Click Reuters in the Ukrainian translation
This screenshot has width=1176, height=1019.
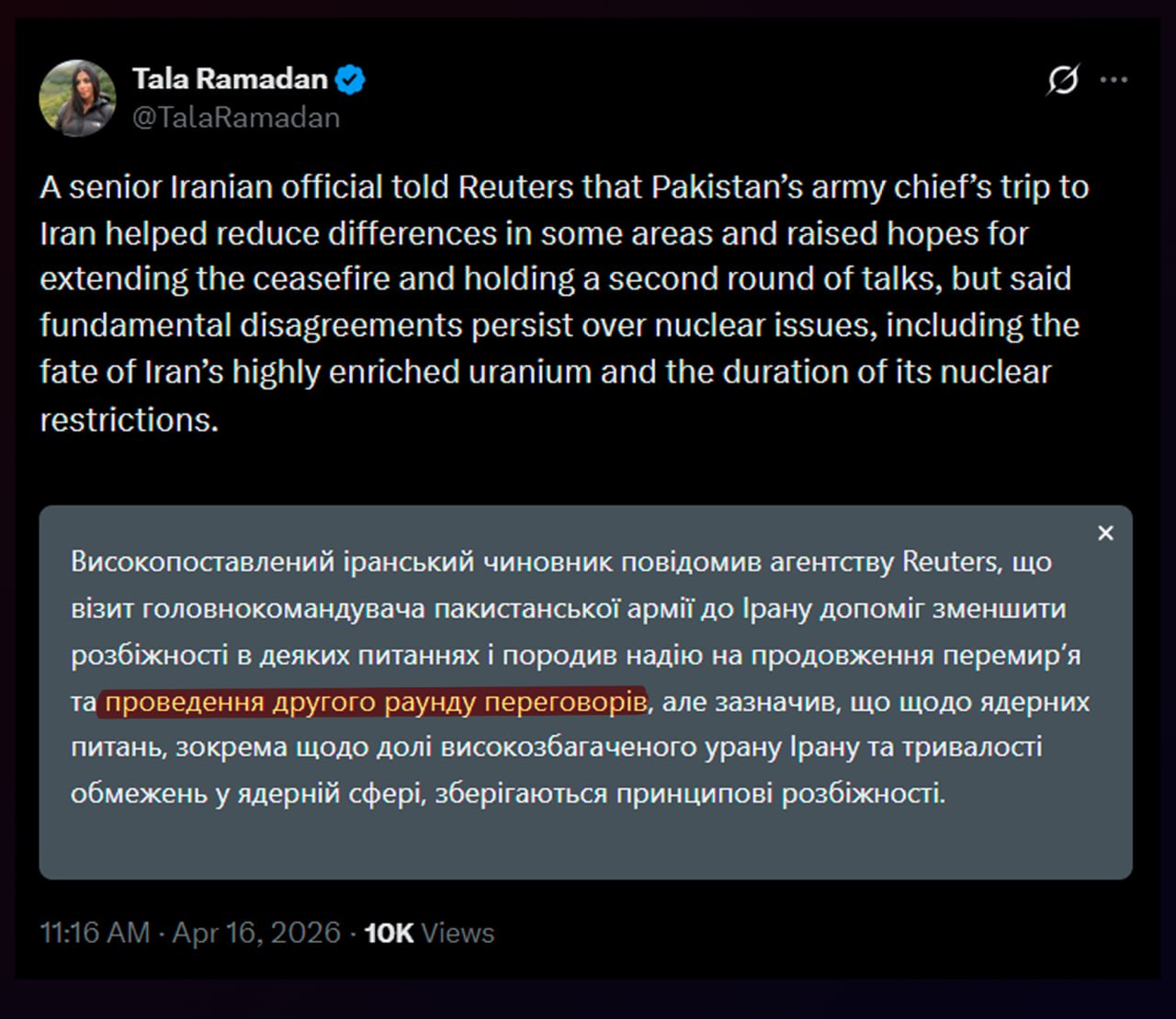952,561
